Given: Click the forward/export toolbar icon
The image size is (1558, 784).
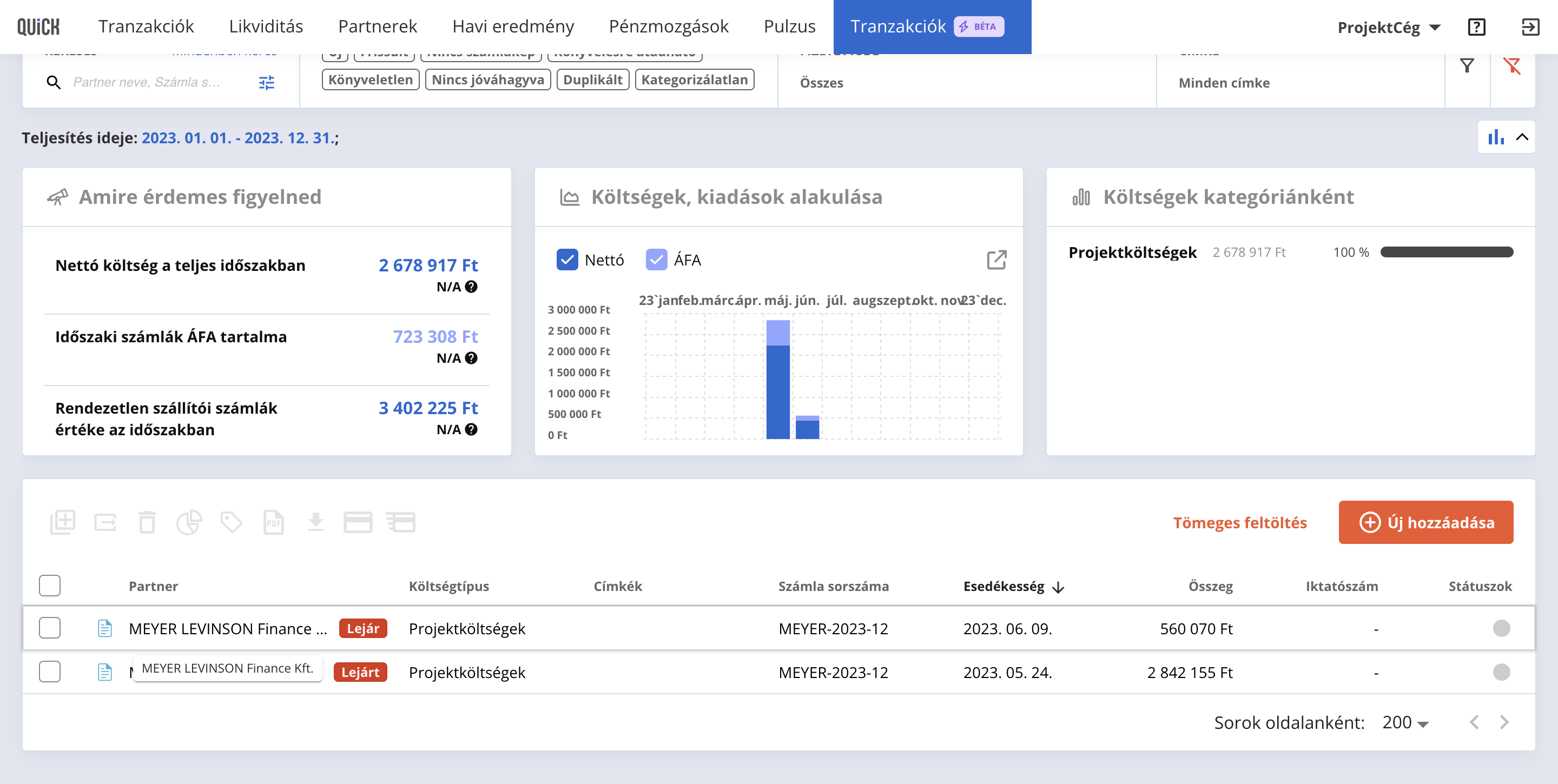Looking at the screenshot, I should click(105, 522).
